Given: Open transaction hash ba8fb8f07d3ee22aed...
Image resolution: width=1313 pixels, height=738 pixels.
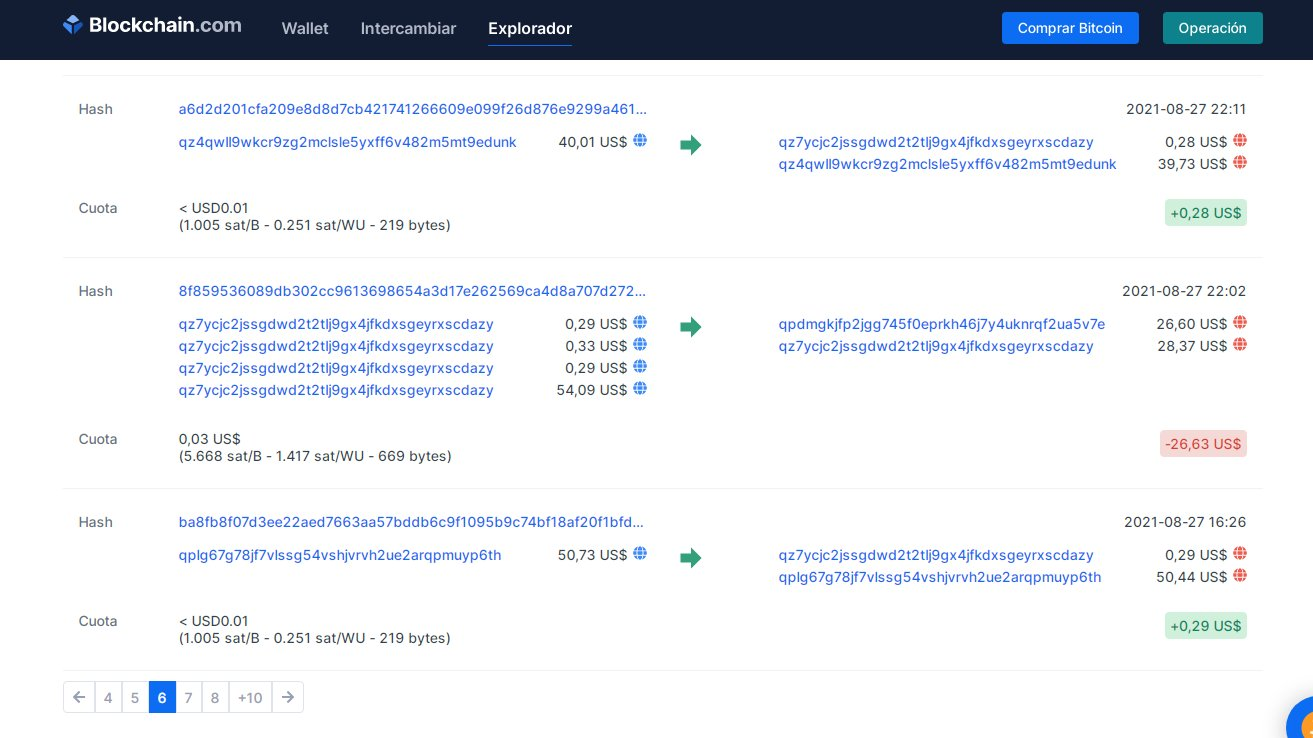Looking at the screenshot, I should pos(411,522).
